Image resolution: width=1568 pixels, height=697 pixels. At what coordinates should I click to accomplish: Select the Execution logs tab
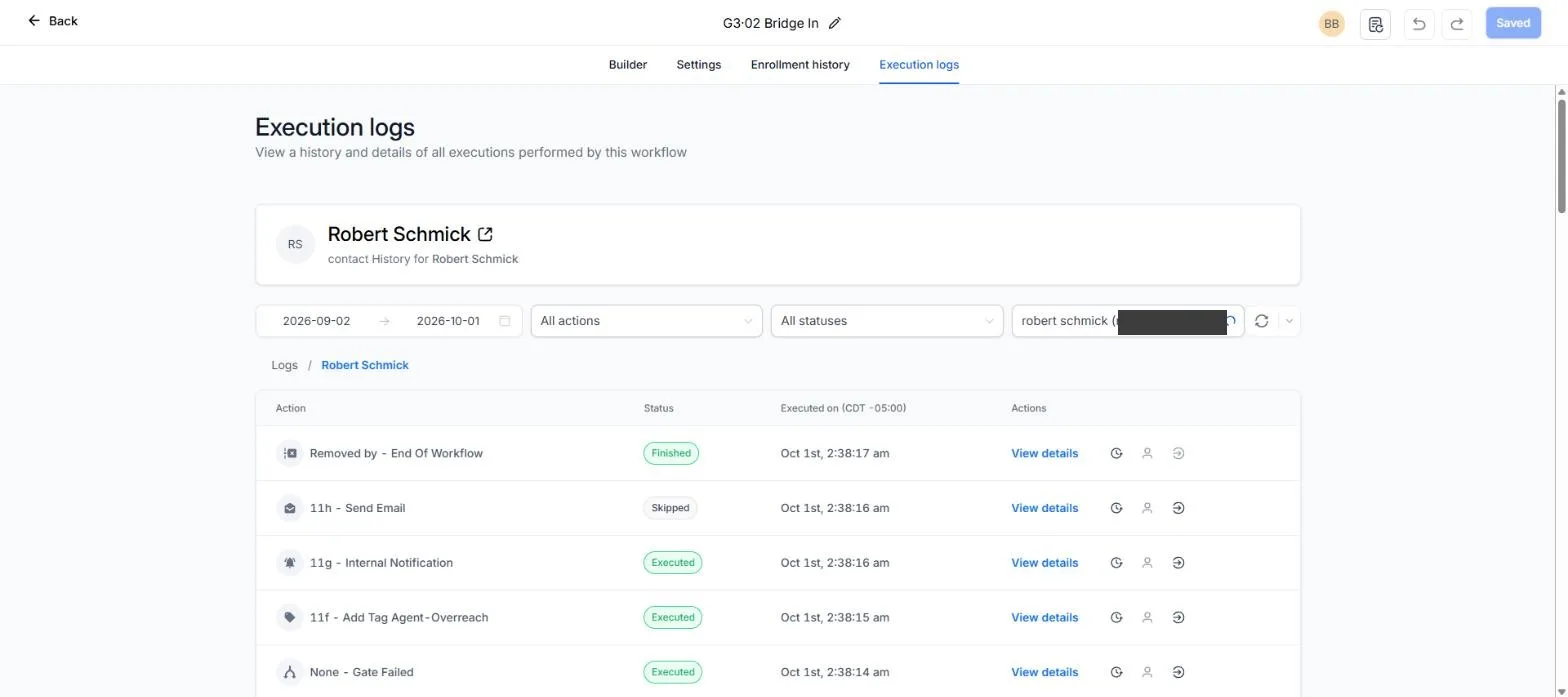point(919,65)
